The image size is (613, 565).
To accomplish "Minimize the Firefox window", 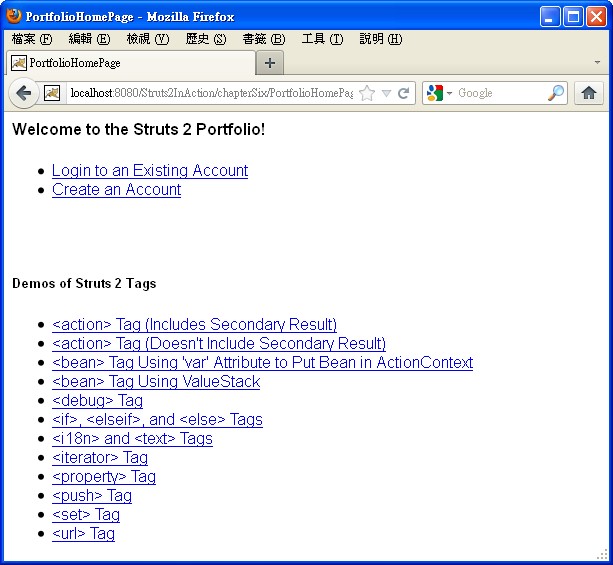I will coord(550,16).
